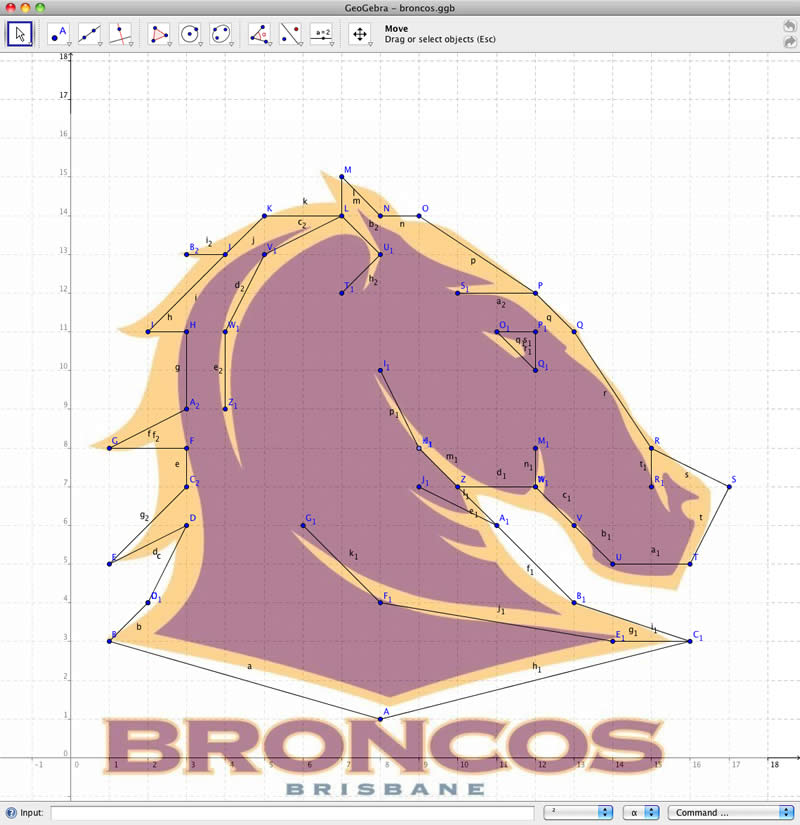Select the Move Graphics View tool

(360, 34)
